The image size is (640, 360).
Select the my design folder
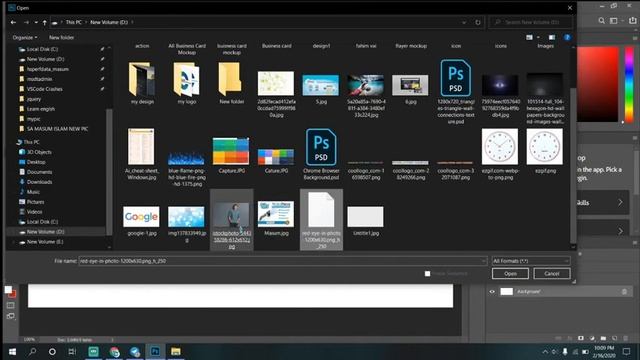point(142,83)
